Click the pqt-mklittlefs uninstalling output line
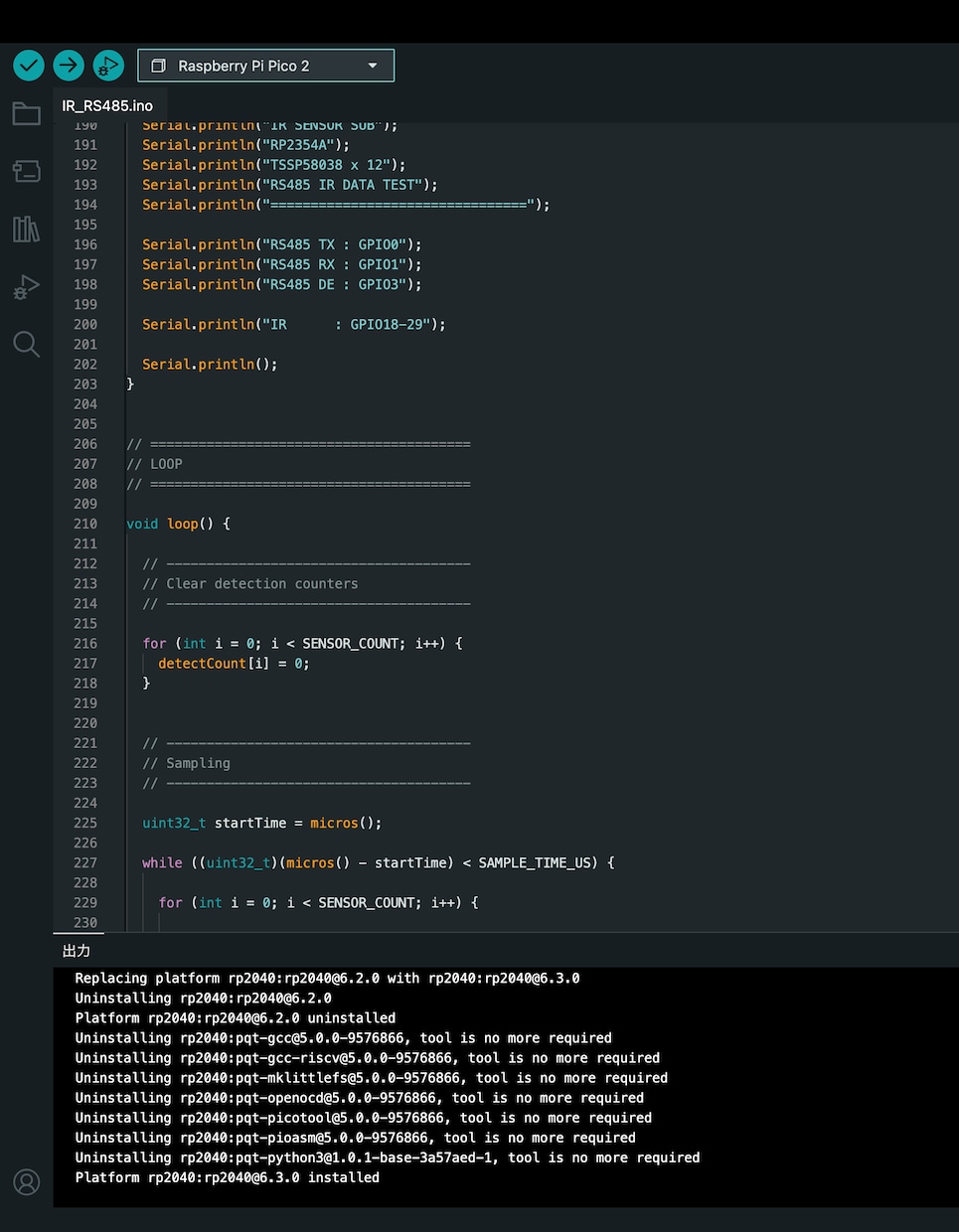959x1232 pixels. pos(371,1078)
